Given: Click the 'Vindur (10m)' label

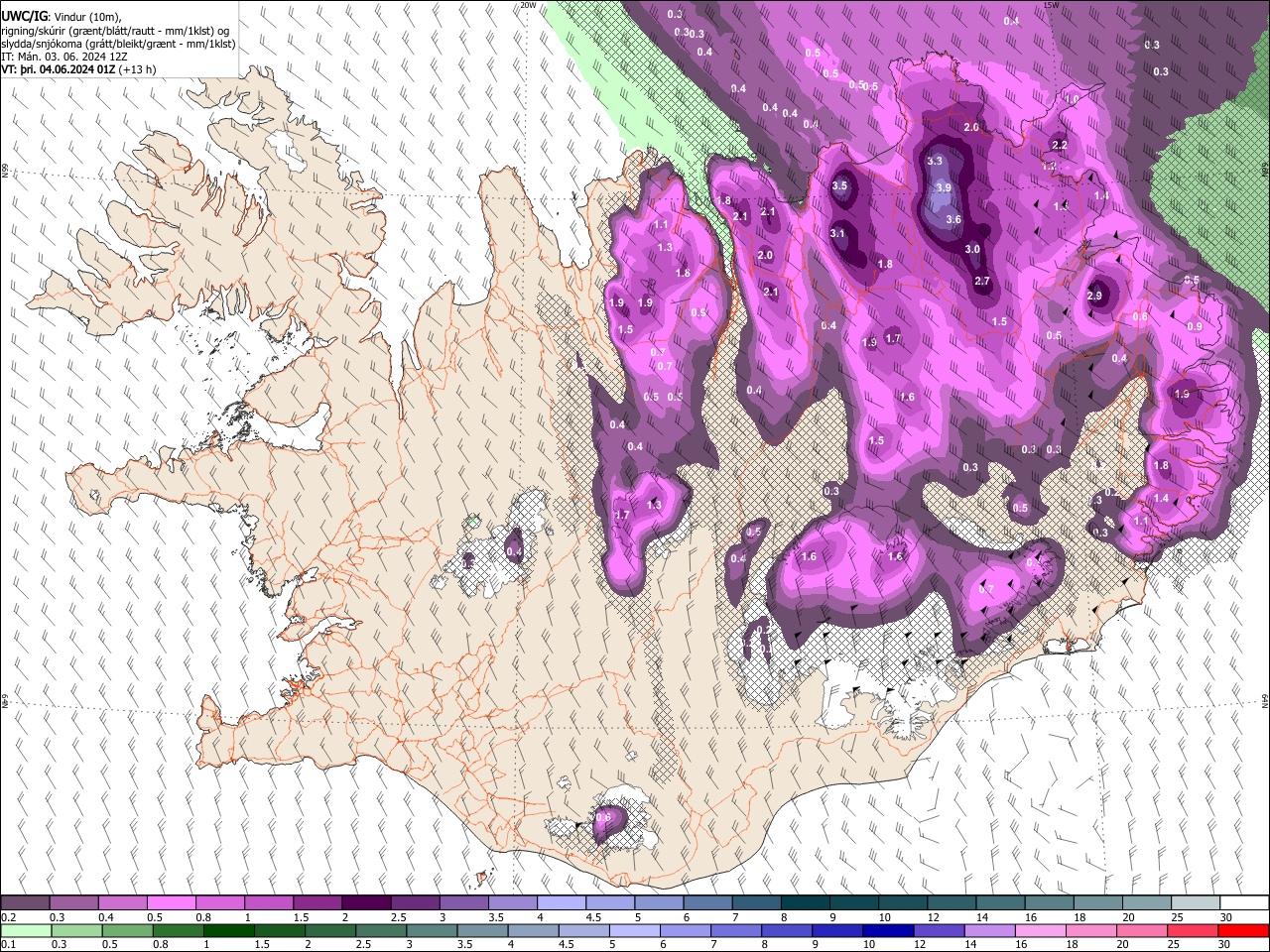Looking at the screenshot, I should click(88, 17).
